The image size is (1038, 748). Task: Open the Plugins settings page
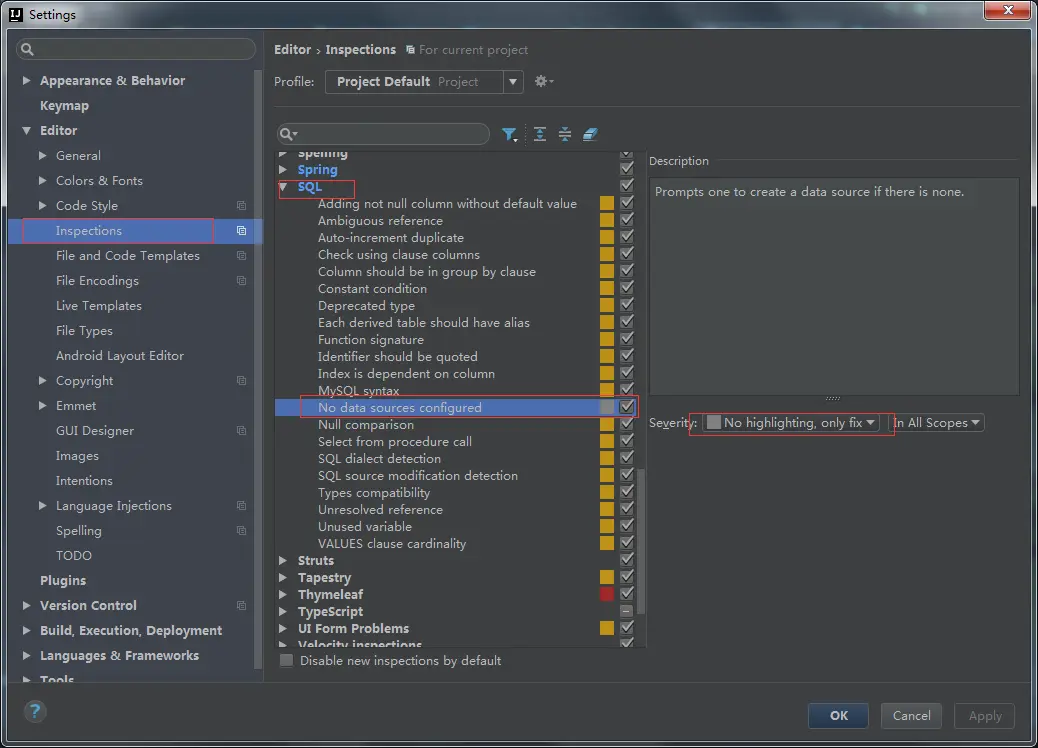(x=63, y=581)
